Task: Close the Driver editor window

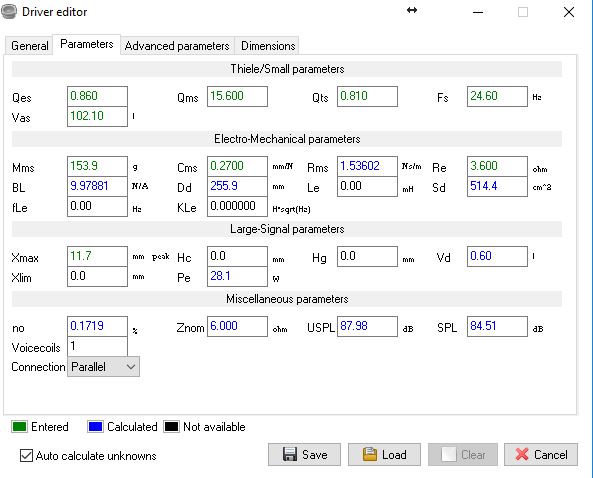Action: 569,12
